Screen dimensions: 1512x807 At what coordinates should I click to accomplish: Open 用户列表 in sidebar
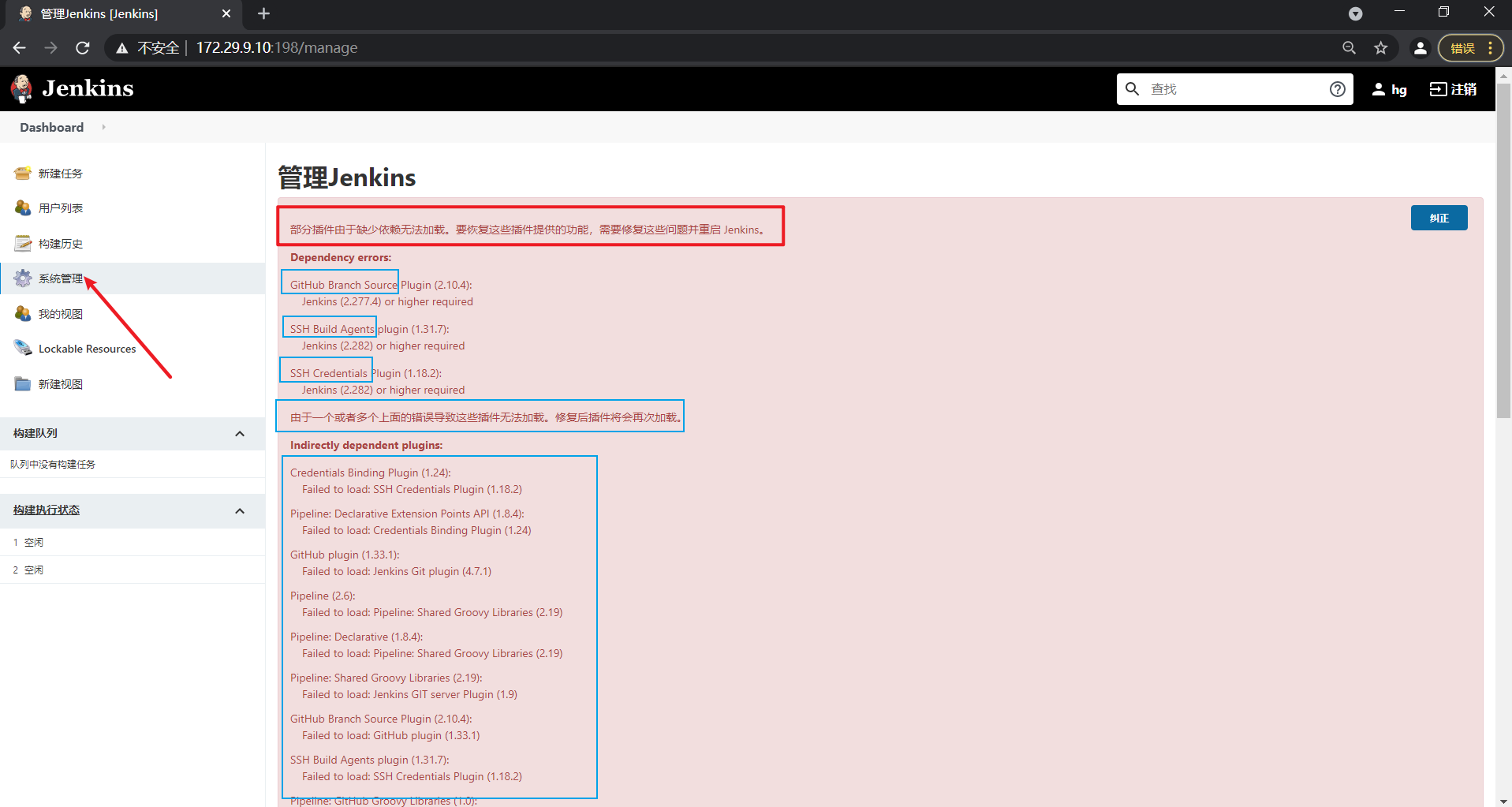pyautogui.click(x=61, y=208)
